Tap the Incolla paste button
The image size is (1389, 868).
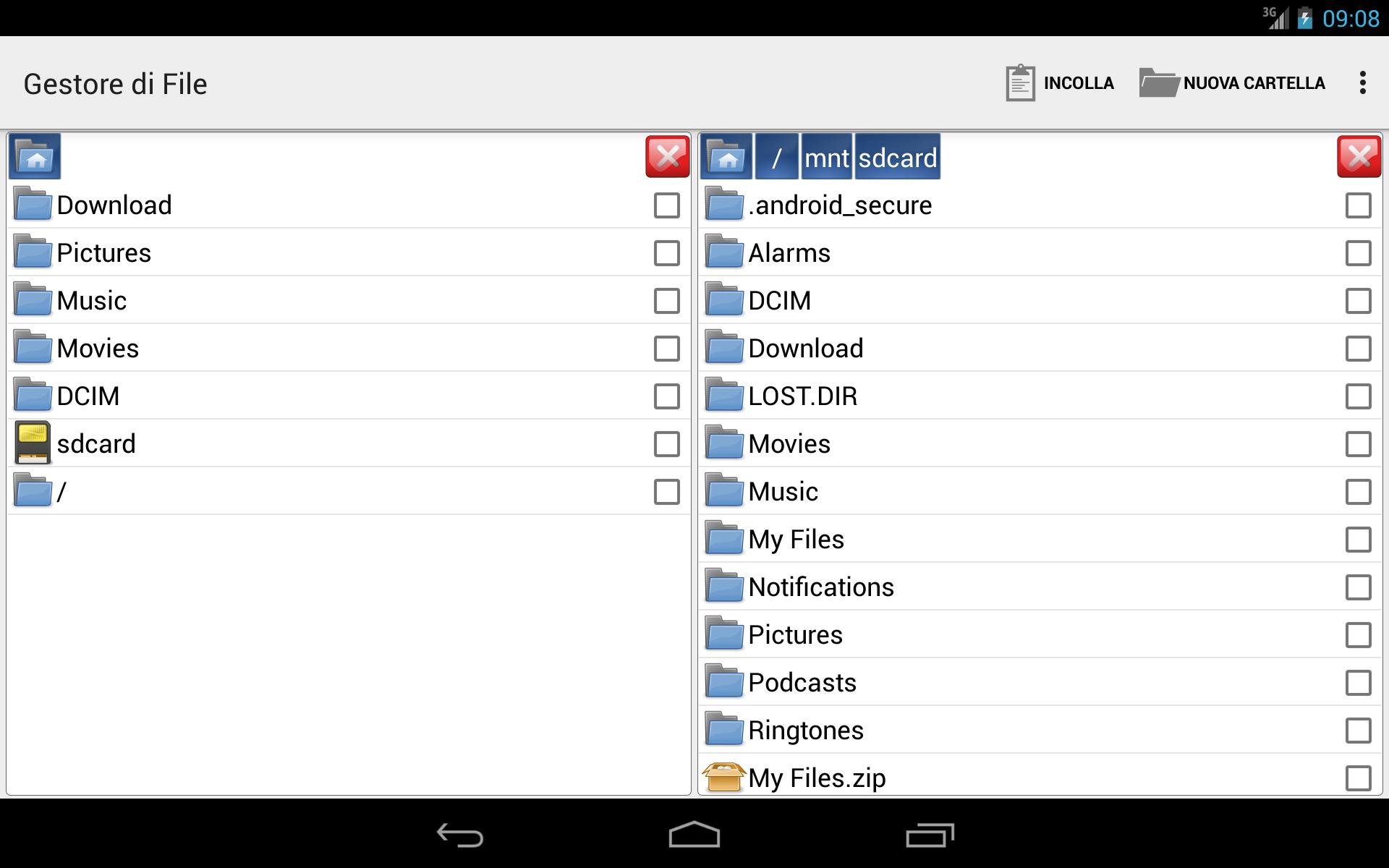(1060, 83)
